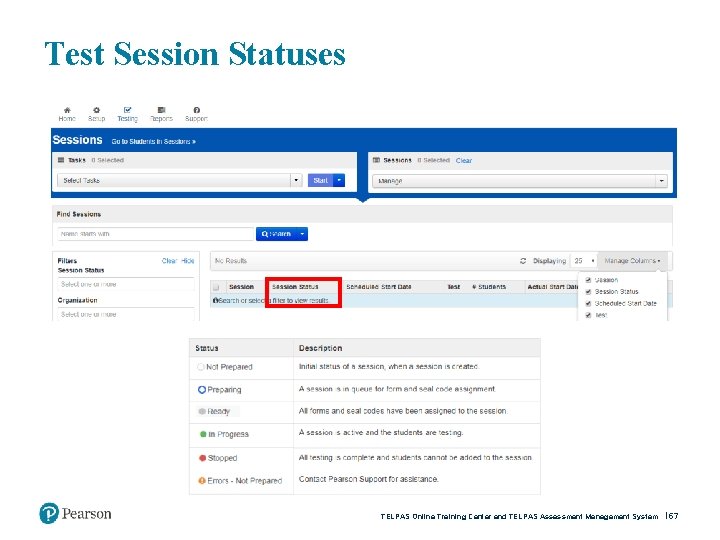Viewport: 720px width, 540px height.
Task: Sort by Scheduled Start Date column header
Action: pos(379,287)
